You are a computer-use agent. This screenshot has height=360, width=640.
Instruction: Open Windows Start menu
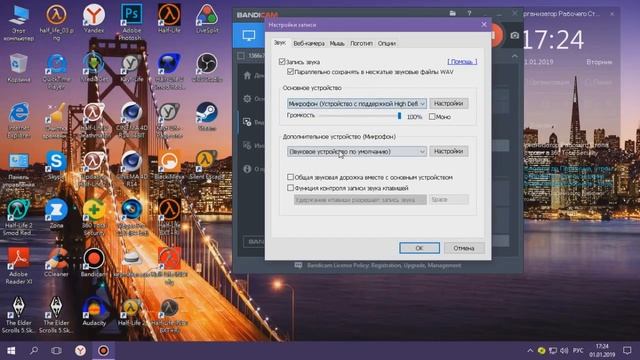(x=11, y=351)
